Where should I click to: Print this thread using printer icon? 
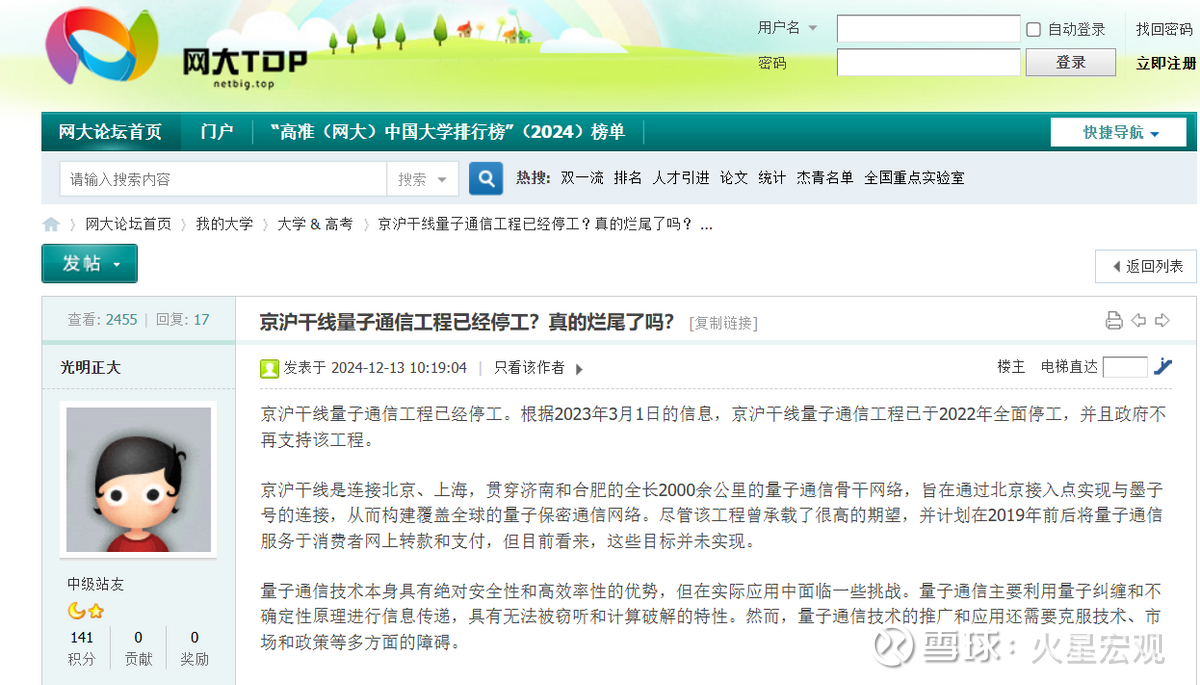[1114, 321]
